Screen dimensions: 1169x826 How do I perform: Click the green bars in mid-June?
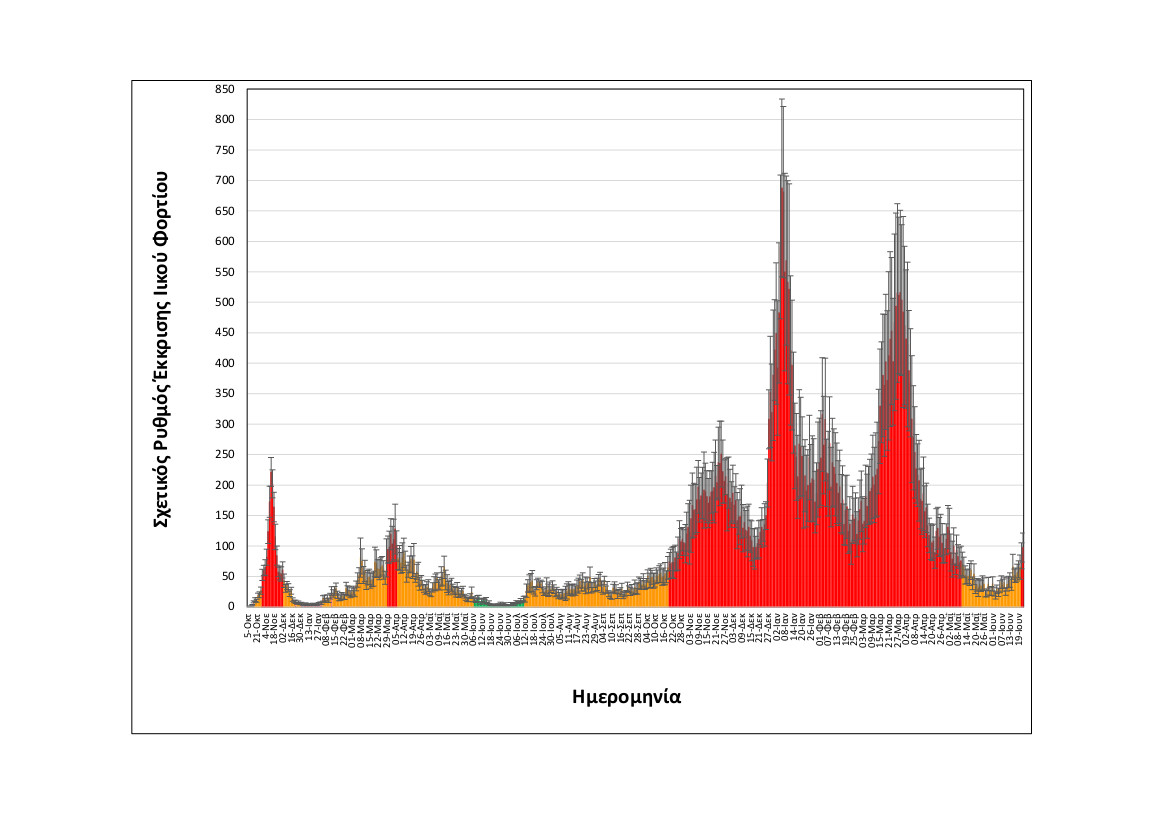pos(483,603)
